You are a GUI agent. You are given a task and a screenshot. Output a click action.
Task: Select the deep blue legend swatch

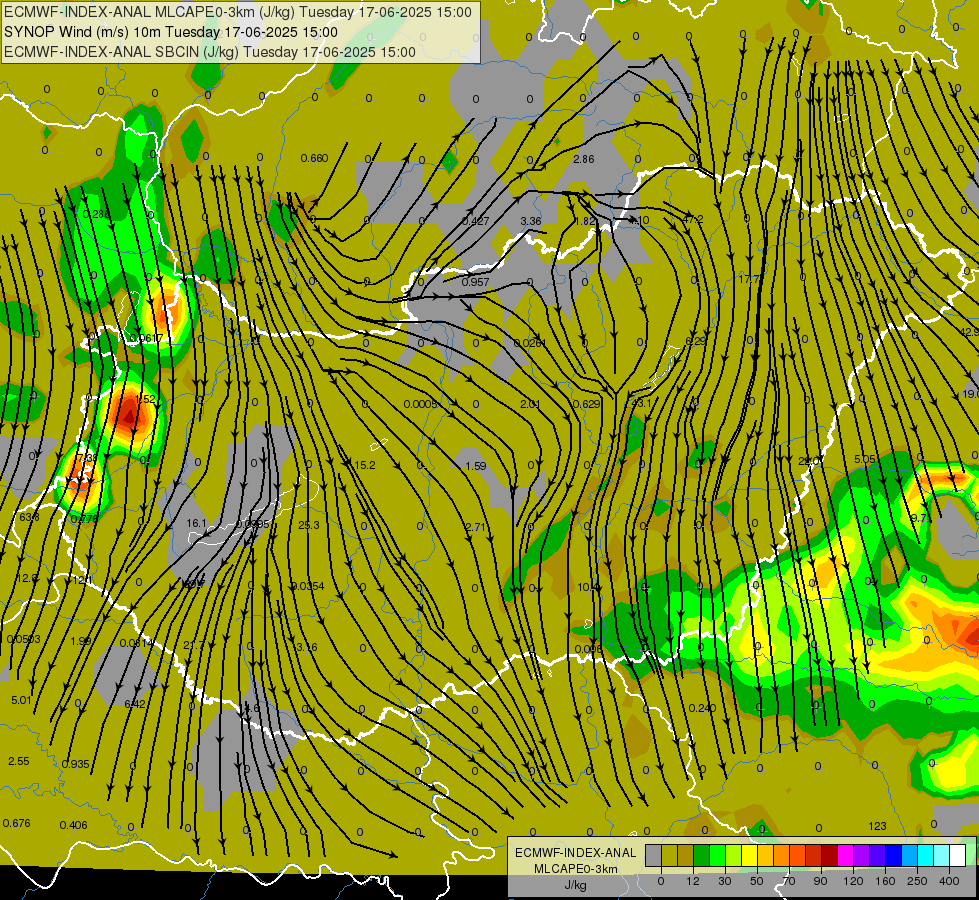pyautogui.click(x=894, y=855)
